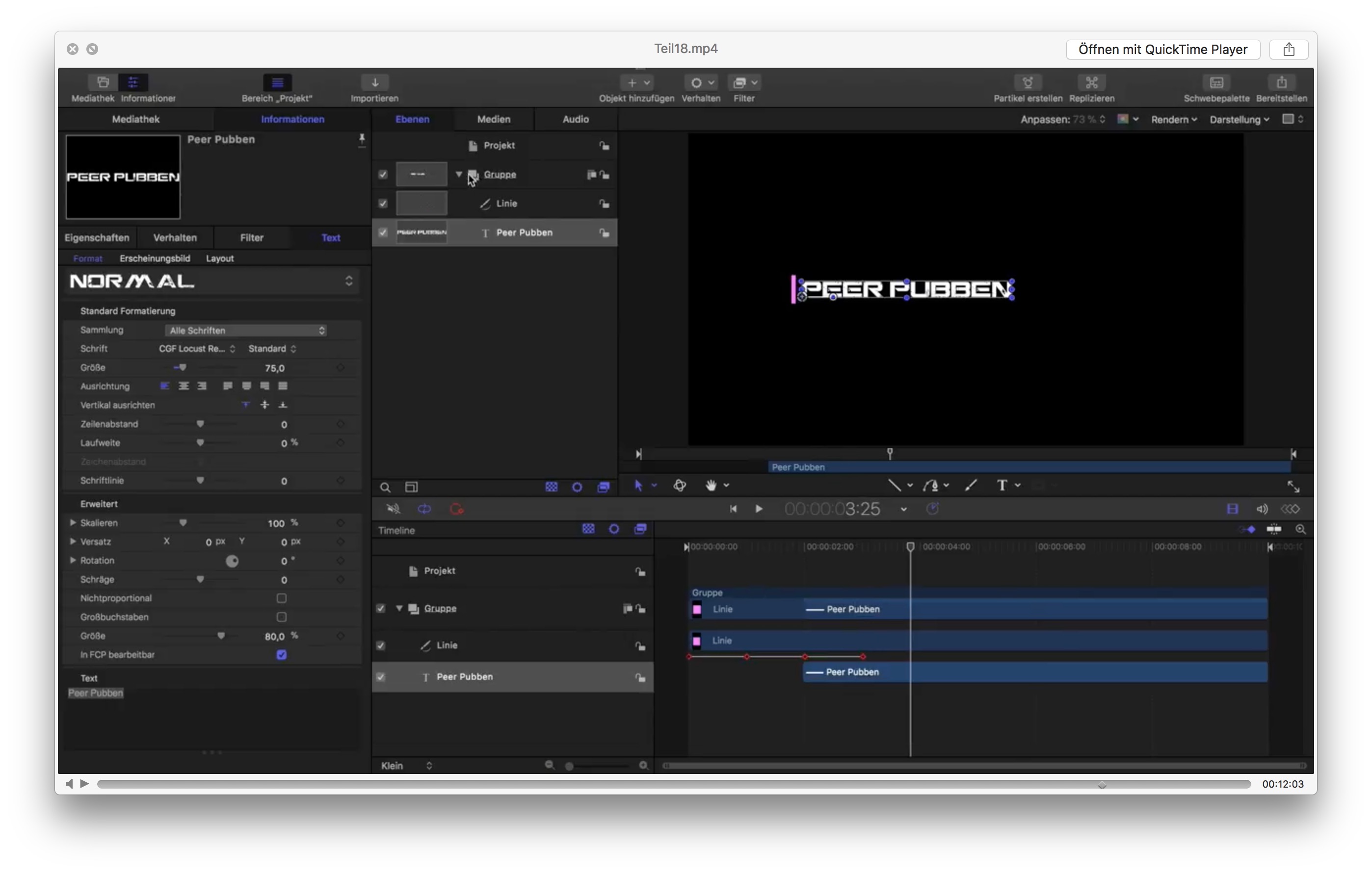The height and width of the screenshot is (873, 1372).
Task: Click the pin icon in Informationen preview
Action: 361,140
